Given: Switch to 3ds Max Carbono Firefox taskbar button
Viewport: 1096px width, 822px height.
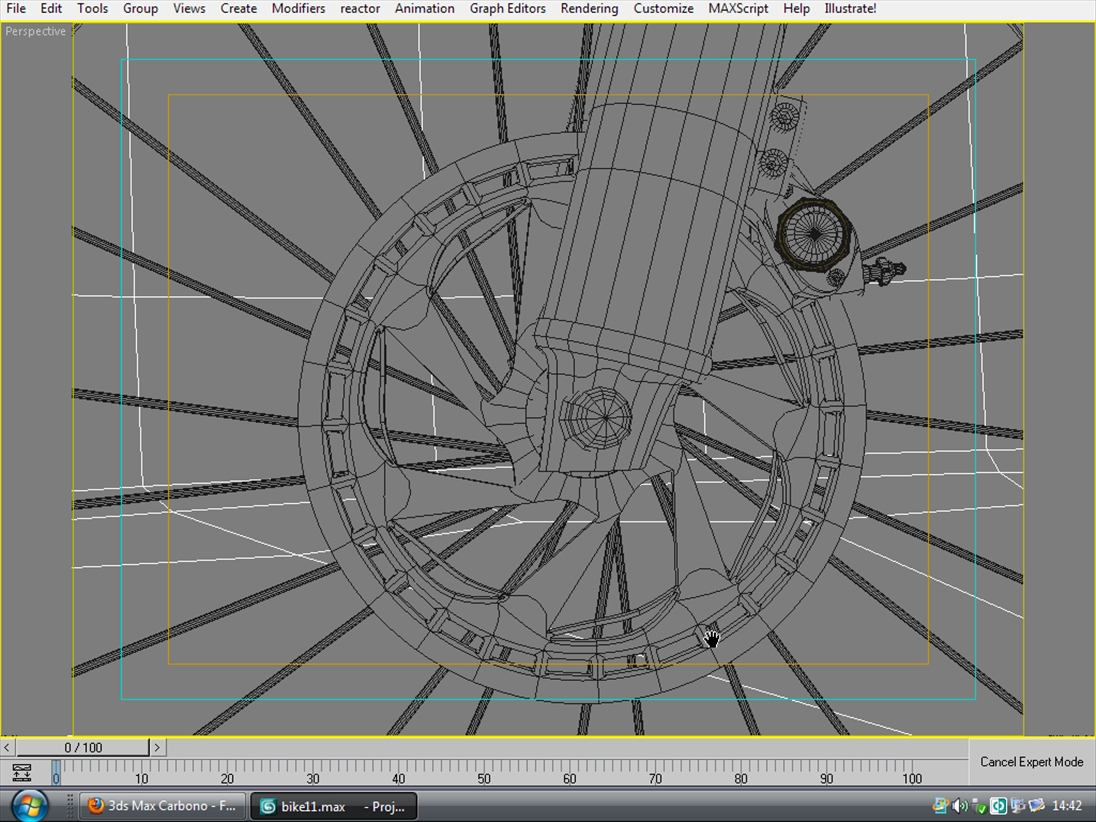Looking at the screenshot, I should click(162, 806).
